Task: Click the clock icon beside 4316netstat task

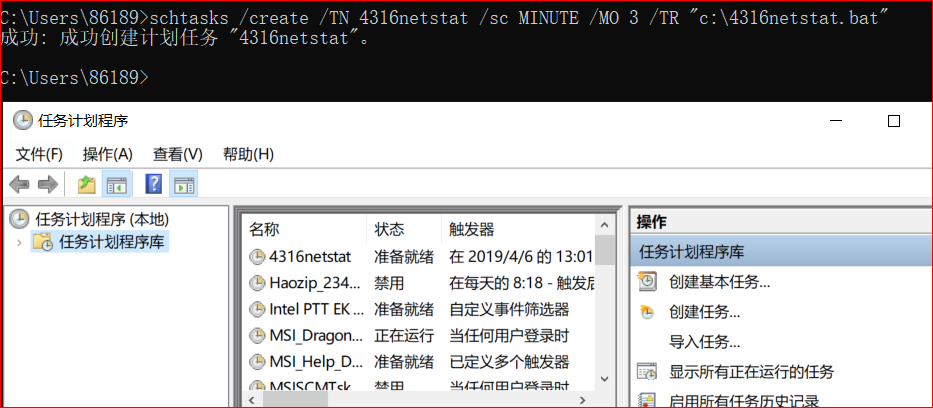Action: pos(257,257)
